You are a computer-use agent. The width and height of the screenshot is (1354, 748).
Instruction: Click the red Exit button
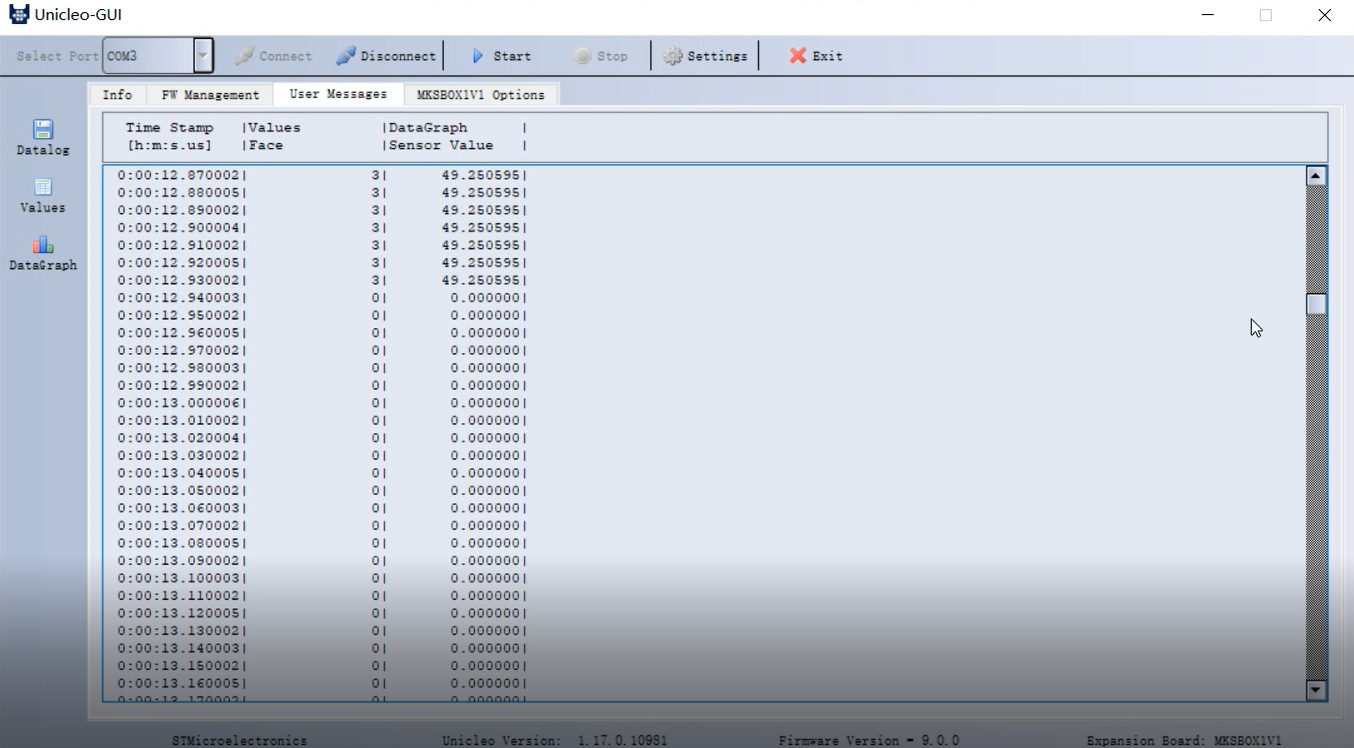point(816,56)
